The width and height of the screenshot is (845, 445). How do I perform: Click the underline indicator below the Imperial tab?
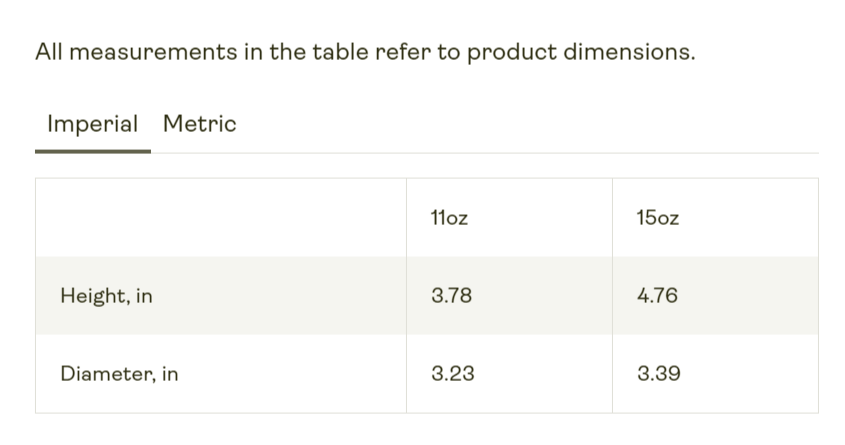click(x=92, y=151)
